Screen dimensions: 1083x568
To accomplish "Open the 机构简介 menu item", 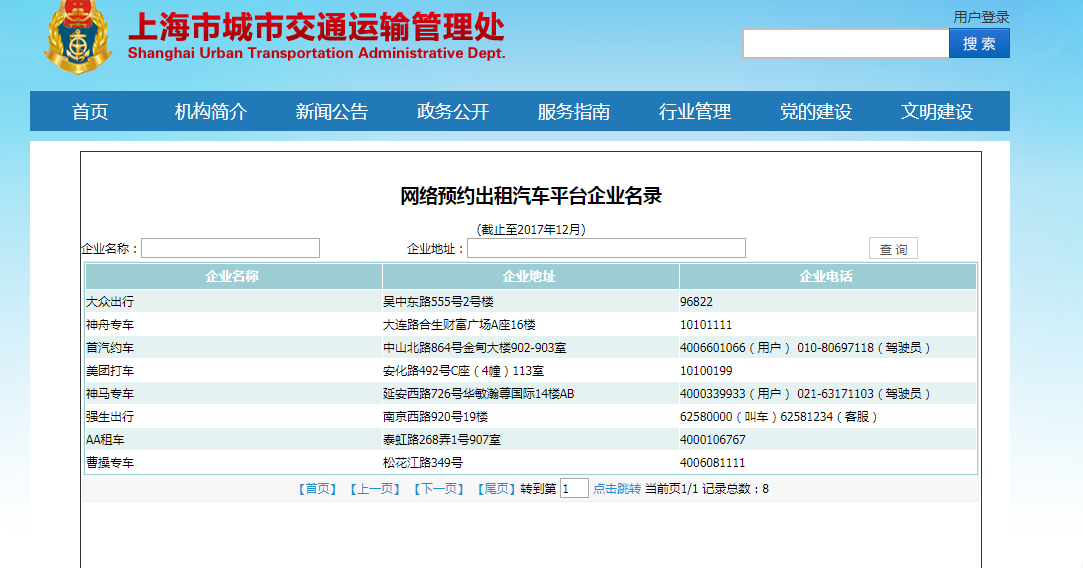I will click(x=211, y=111).
